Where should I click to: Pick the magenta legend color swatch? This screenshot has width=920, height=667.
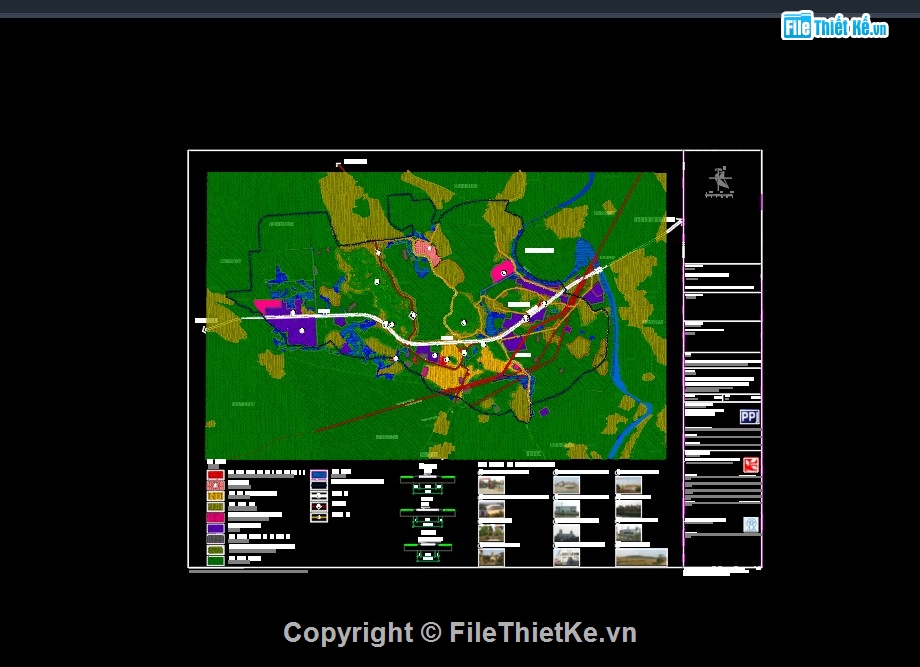click(215, 518)
